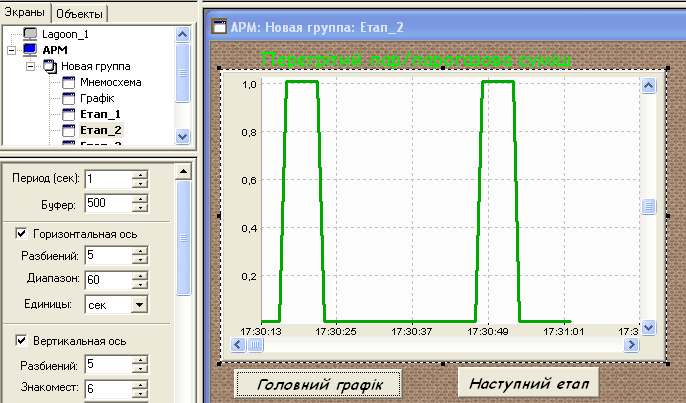This screenshot has width=686, height=403.
Task: Click chart vertical scroll down arrow
Action: [648, 327]
